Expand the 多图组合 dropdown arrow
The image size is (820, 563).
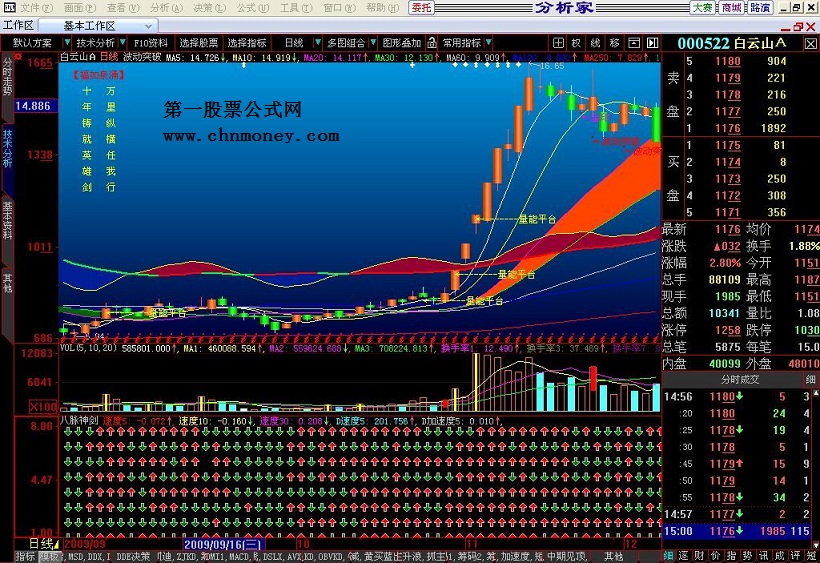[373, 42]
